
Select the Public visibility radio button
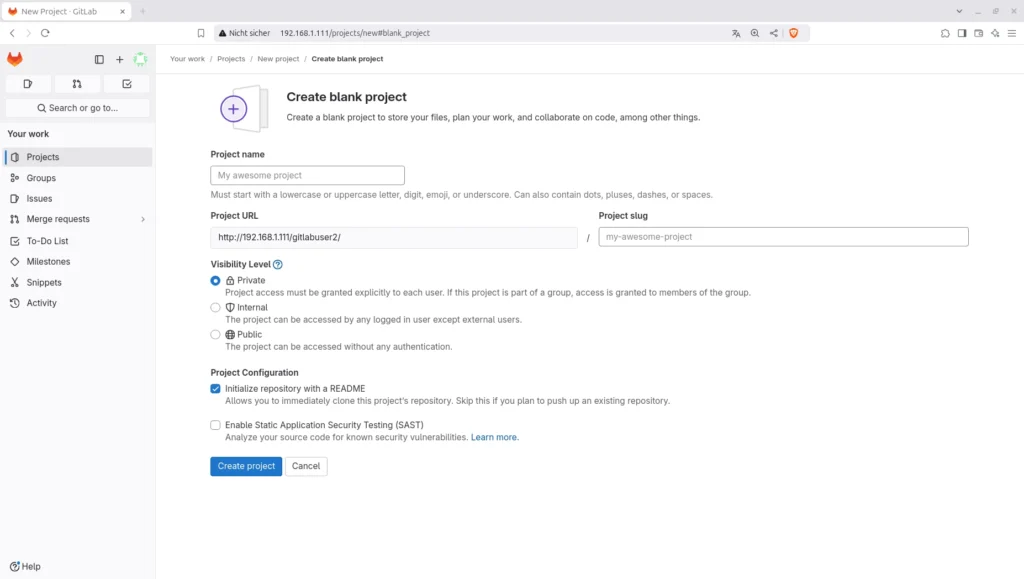point(216,335)
